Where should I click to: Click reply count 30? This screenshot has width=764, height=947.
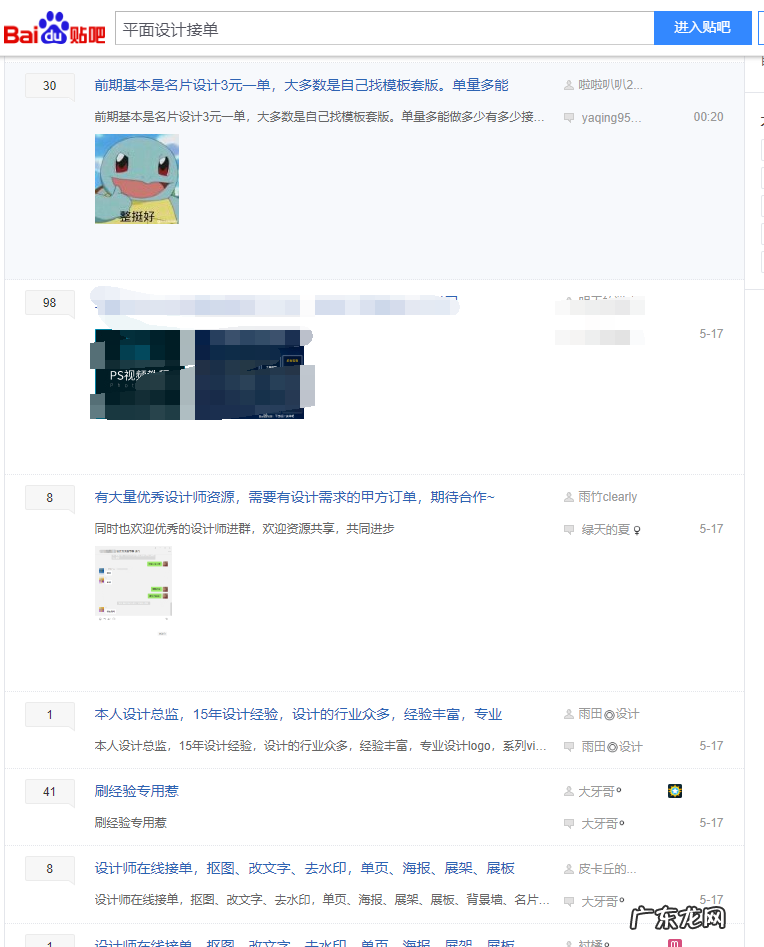(x=50, y=86)
